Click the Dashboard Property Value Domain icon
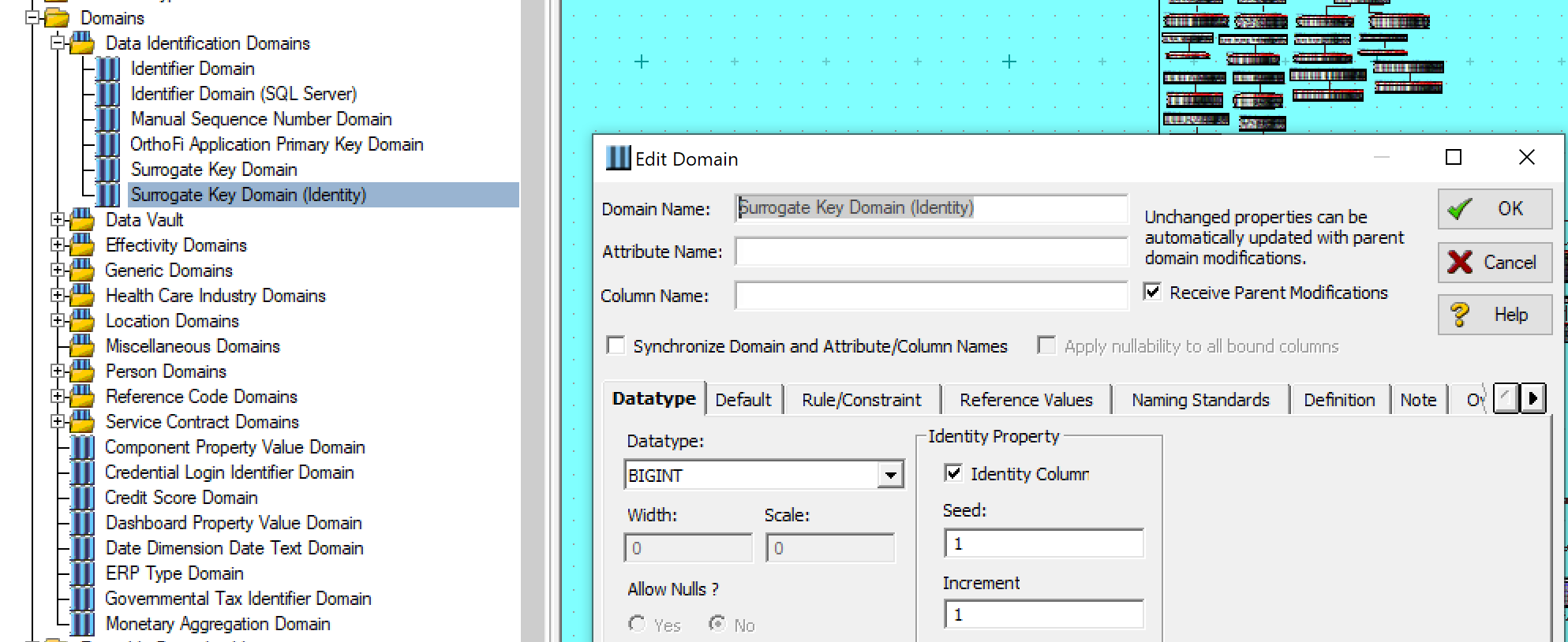Image resolution: width=1568 pixels, height=642 pixels. 82,523
